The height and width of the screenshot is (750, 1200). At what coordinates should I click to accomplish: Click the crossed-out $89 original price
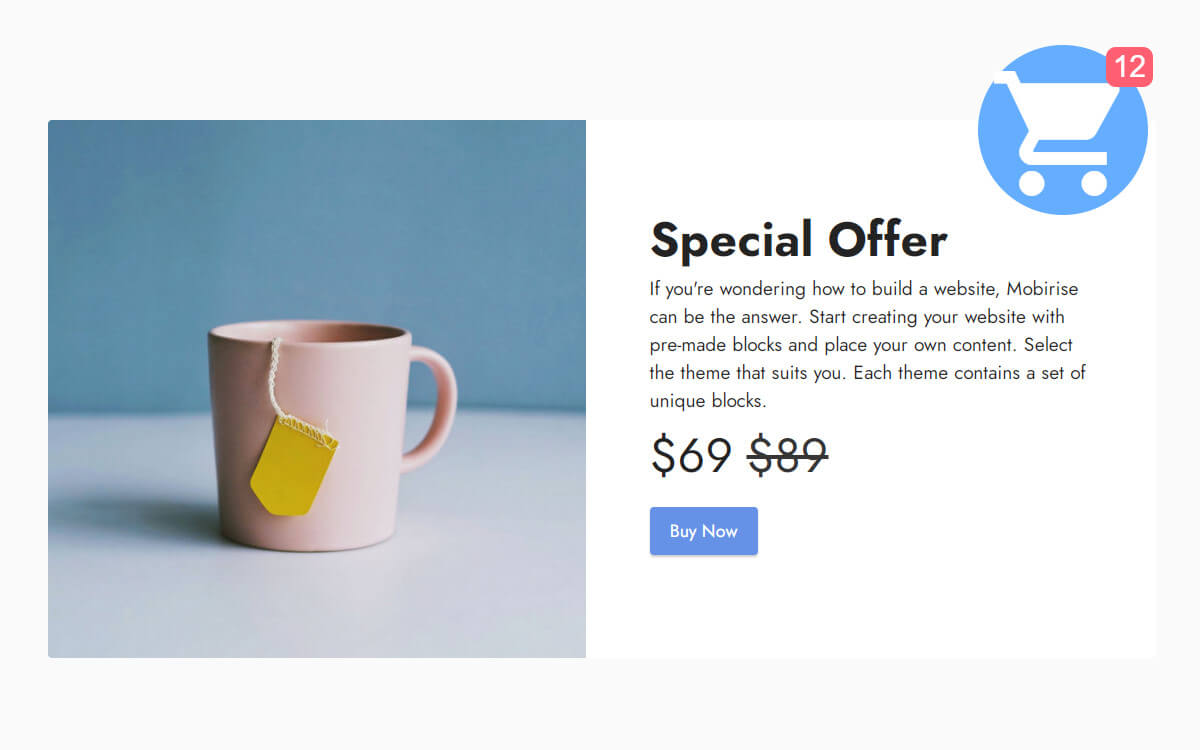coord(788,456)
